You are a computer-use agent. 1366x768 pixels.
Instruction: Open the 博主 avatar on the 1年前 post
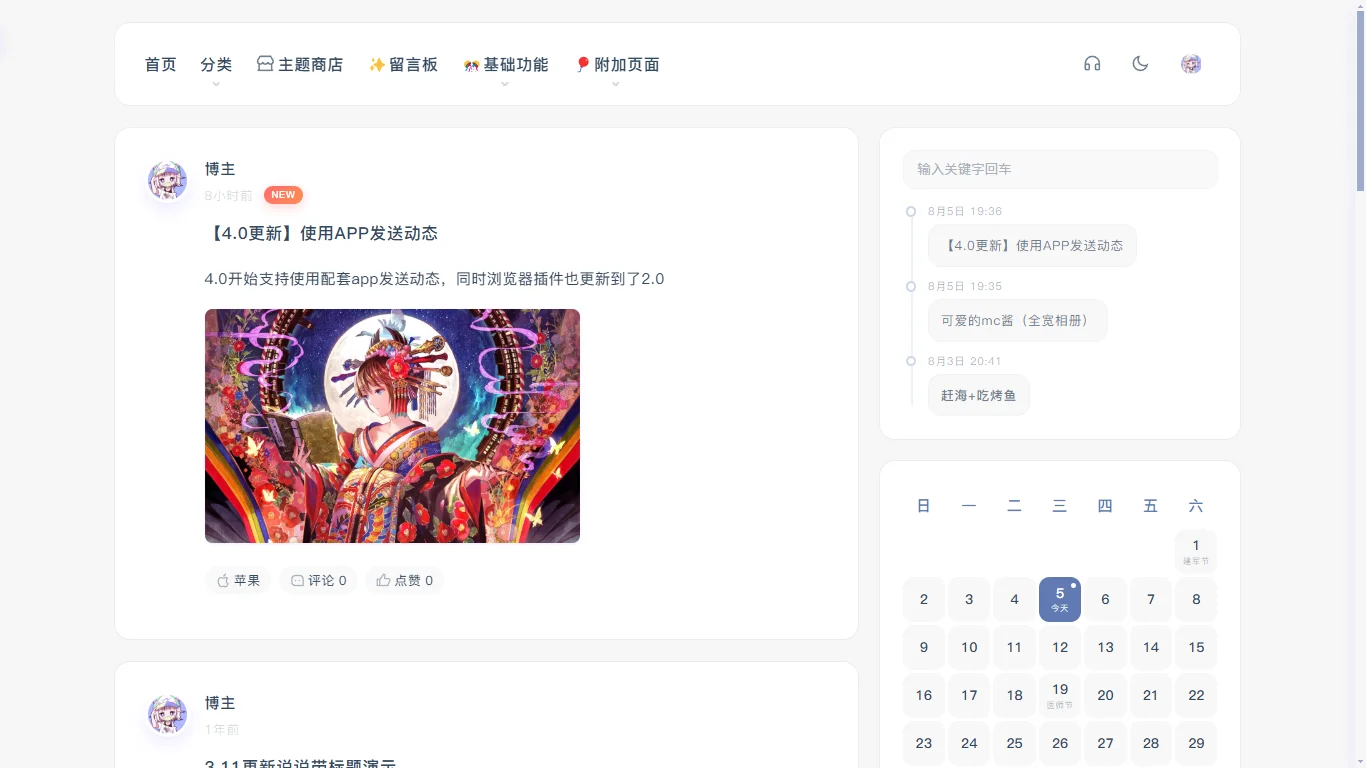pos(168,714)
